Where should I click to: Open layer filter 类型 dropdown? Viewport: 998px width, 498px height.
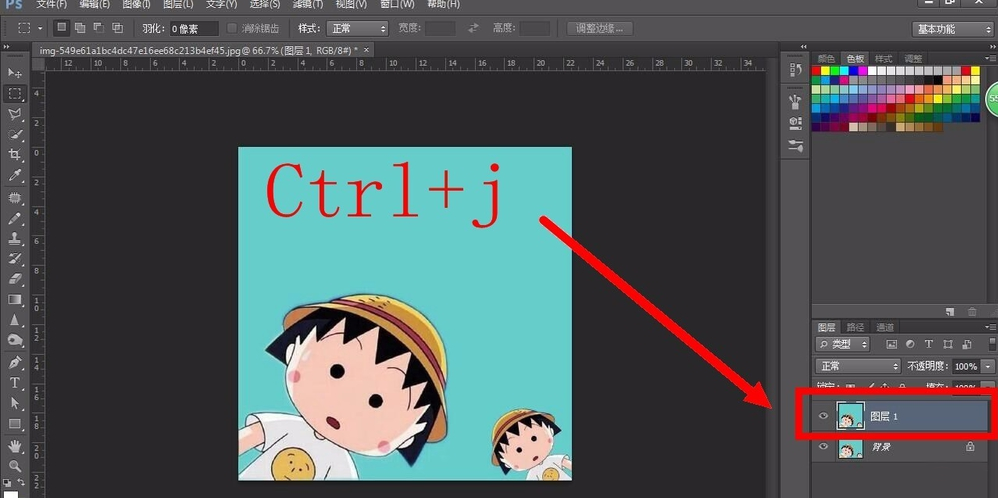click(x=843, y=344)
